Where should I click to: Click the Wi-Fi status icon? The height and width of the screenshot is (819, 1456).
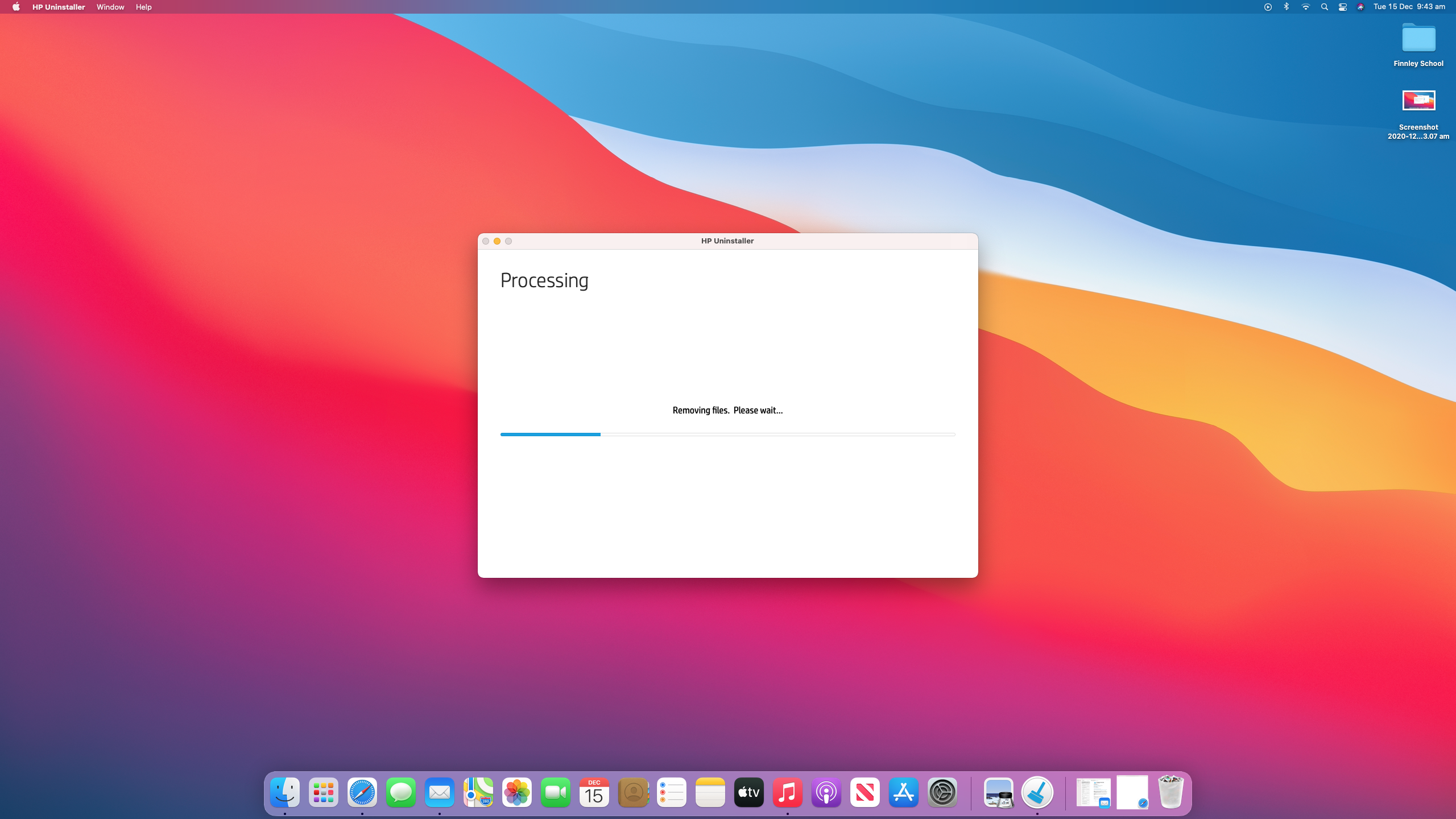(x=1306, y=7)
